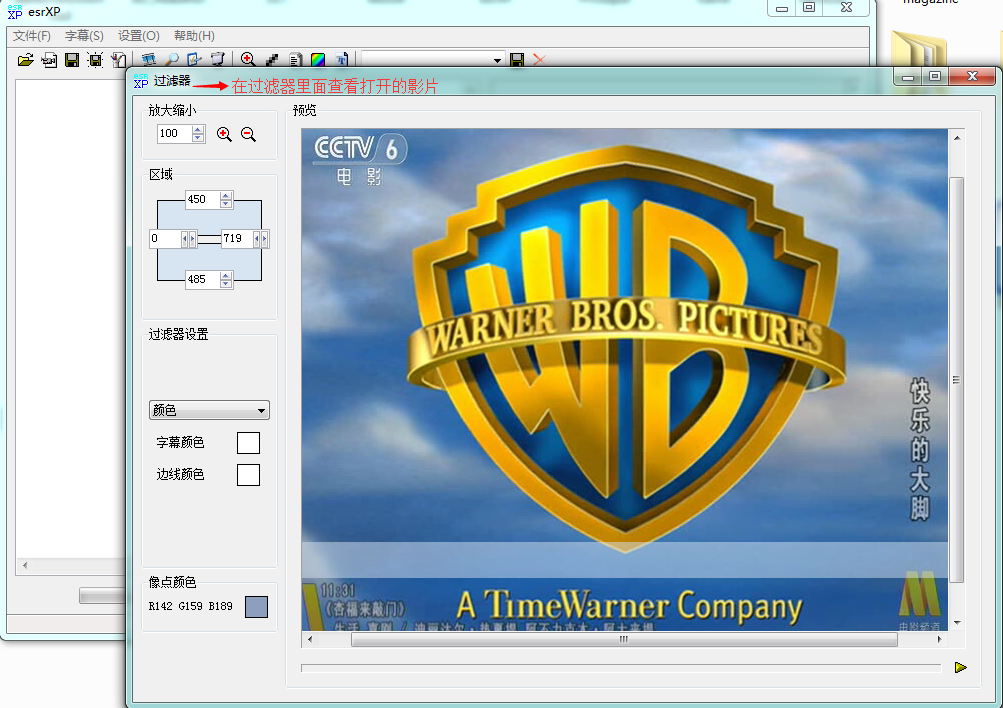Click the open folder icon in esrXP toolbar
1003x708 pixels.
tap(26, 60)
